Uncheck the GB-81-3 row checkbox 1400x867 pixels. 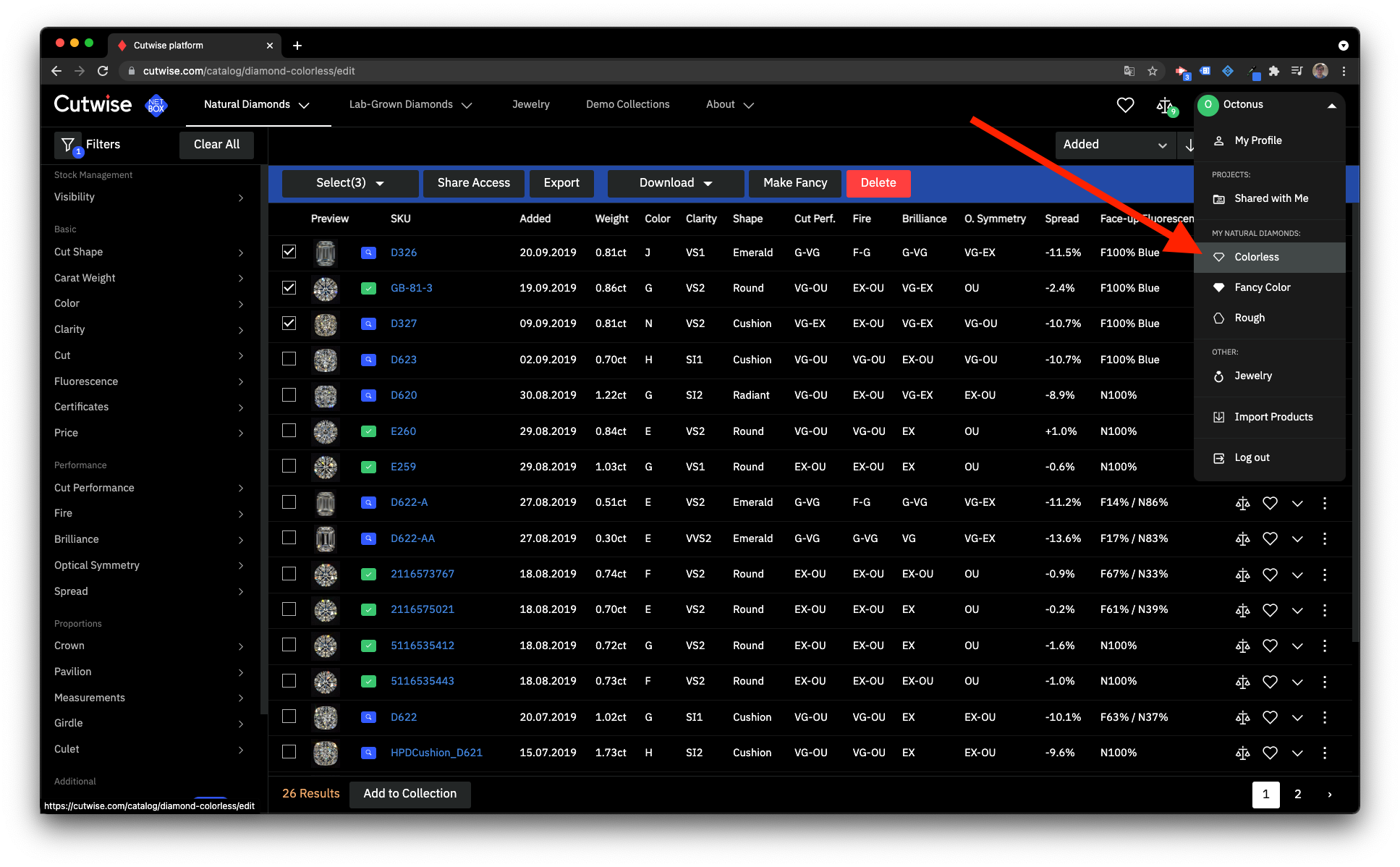[289, 287]
